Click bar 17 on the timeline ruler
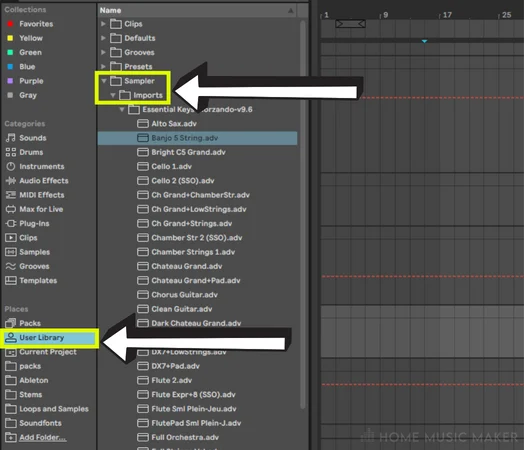The image size is (524, 450). click(x=446, y=15)
